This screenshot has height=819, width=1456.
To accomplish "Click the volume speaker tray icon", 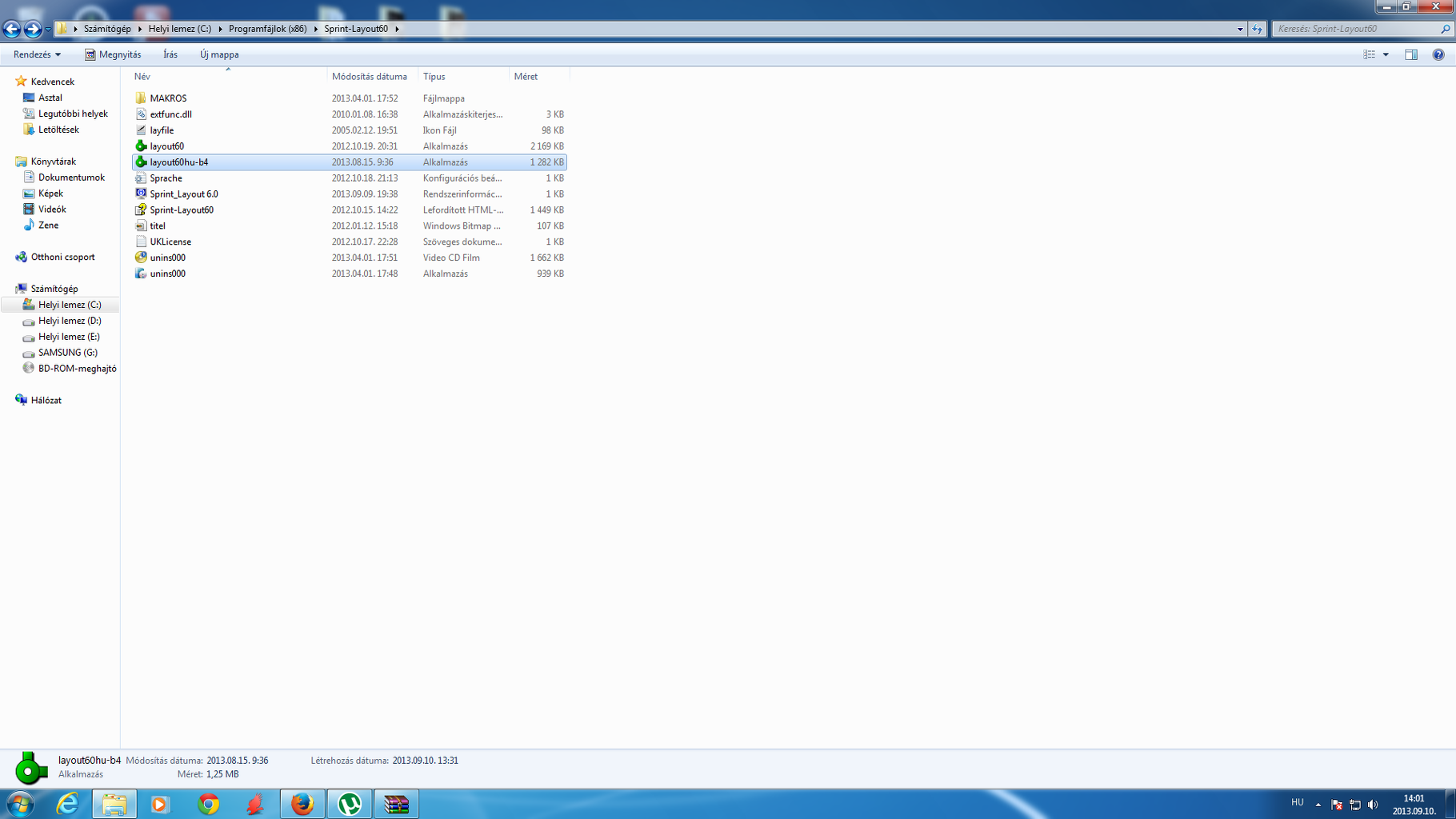I will [x=1373, y=805].
